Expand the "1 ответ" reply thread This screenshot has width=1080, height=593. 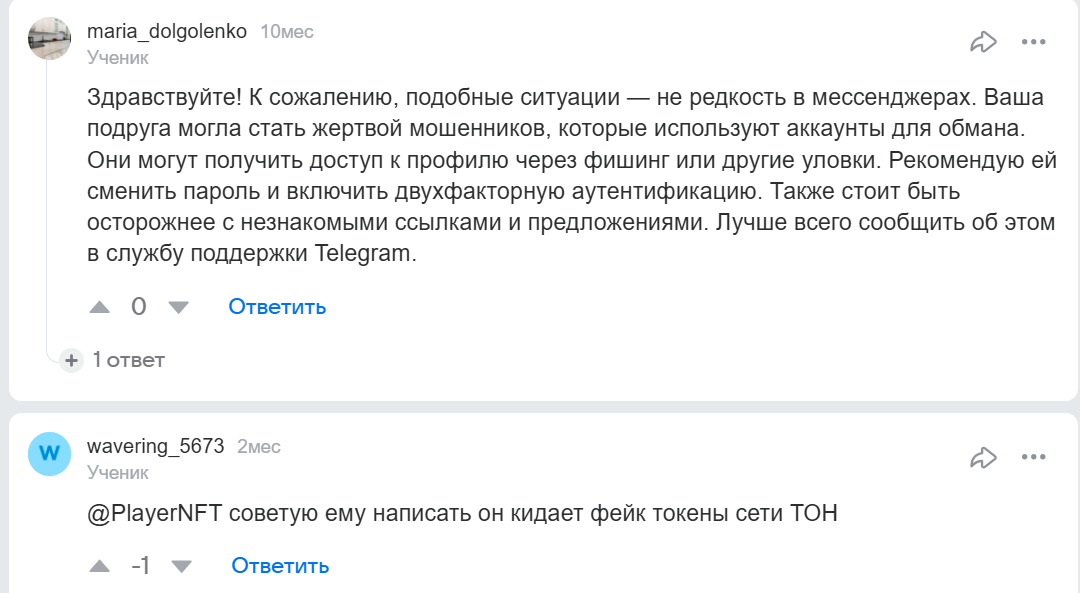(x=128, y=360)
